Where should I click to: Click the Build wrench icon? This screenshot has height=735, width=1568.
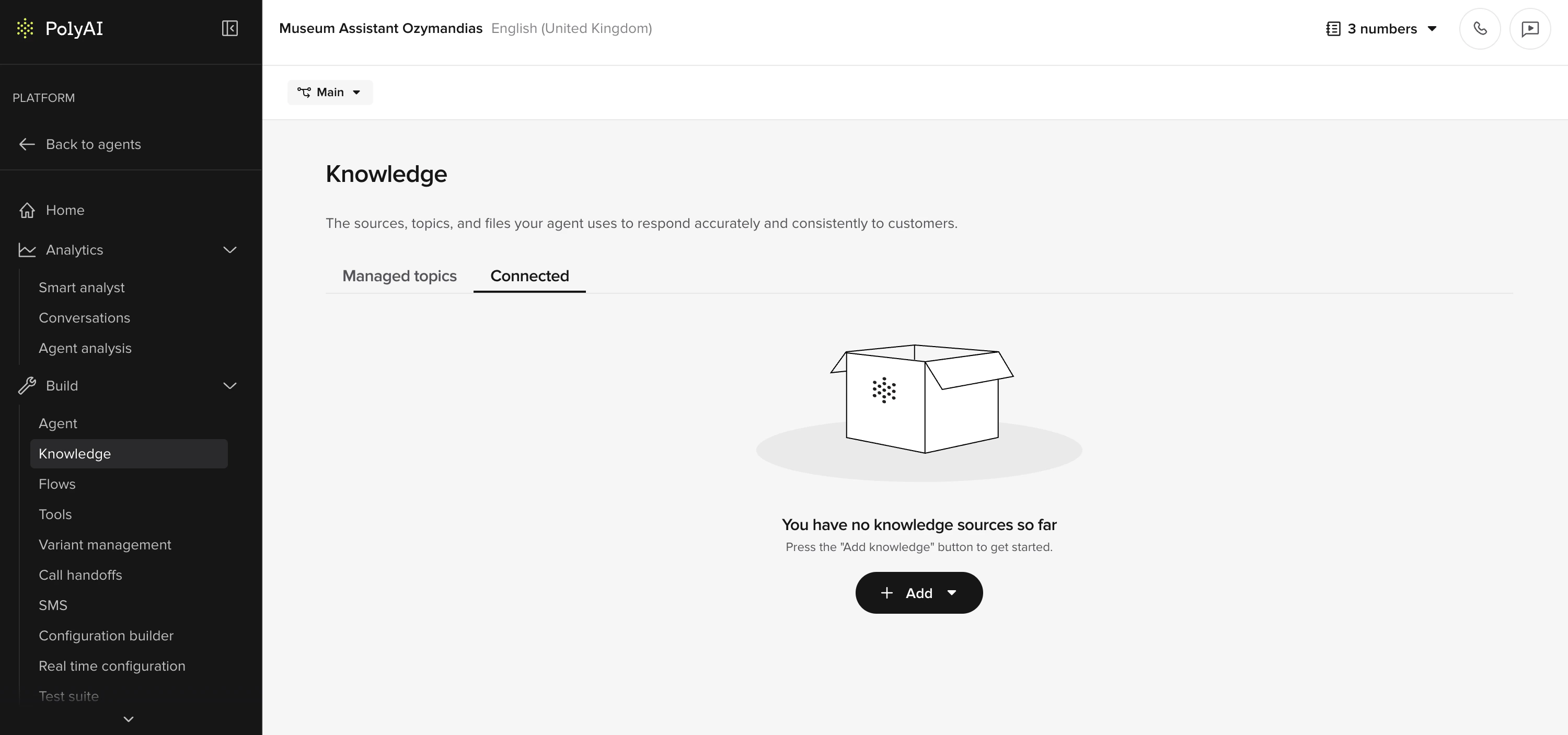coord(27,385)
